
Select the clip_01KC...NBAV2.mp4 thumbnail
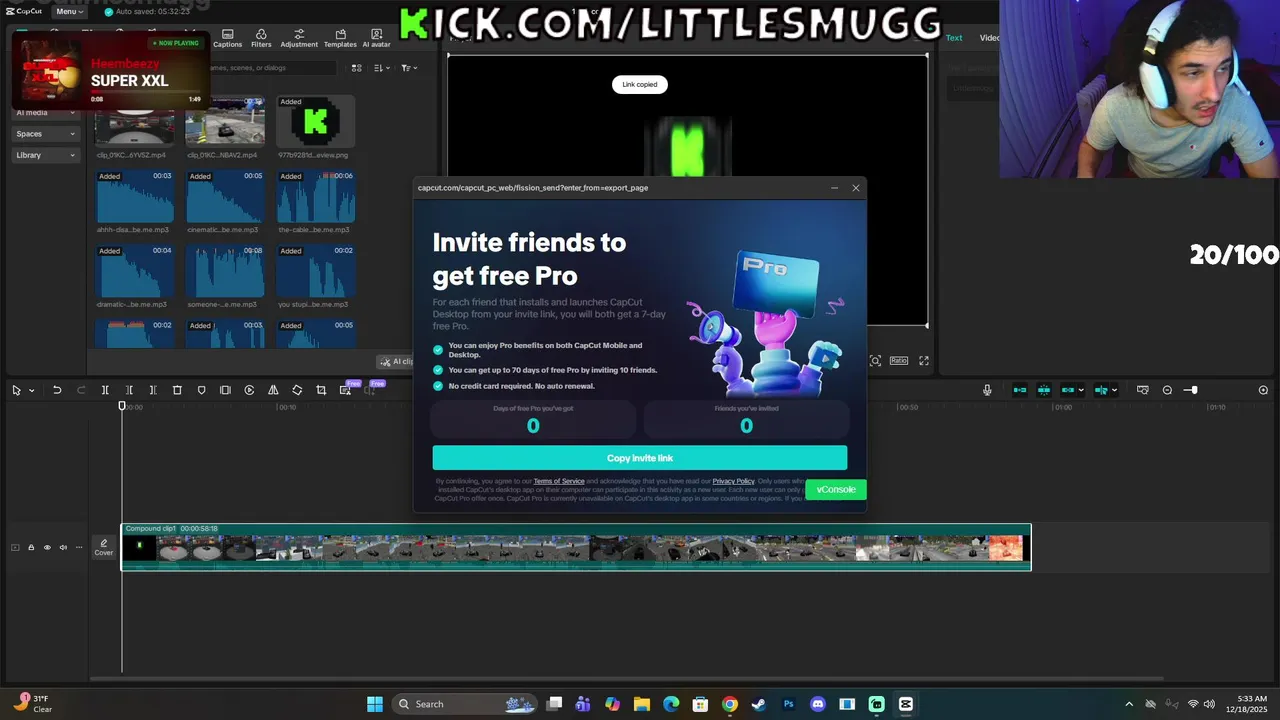225,122
